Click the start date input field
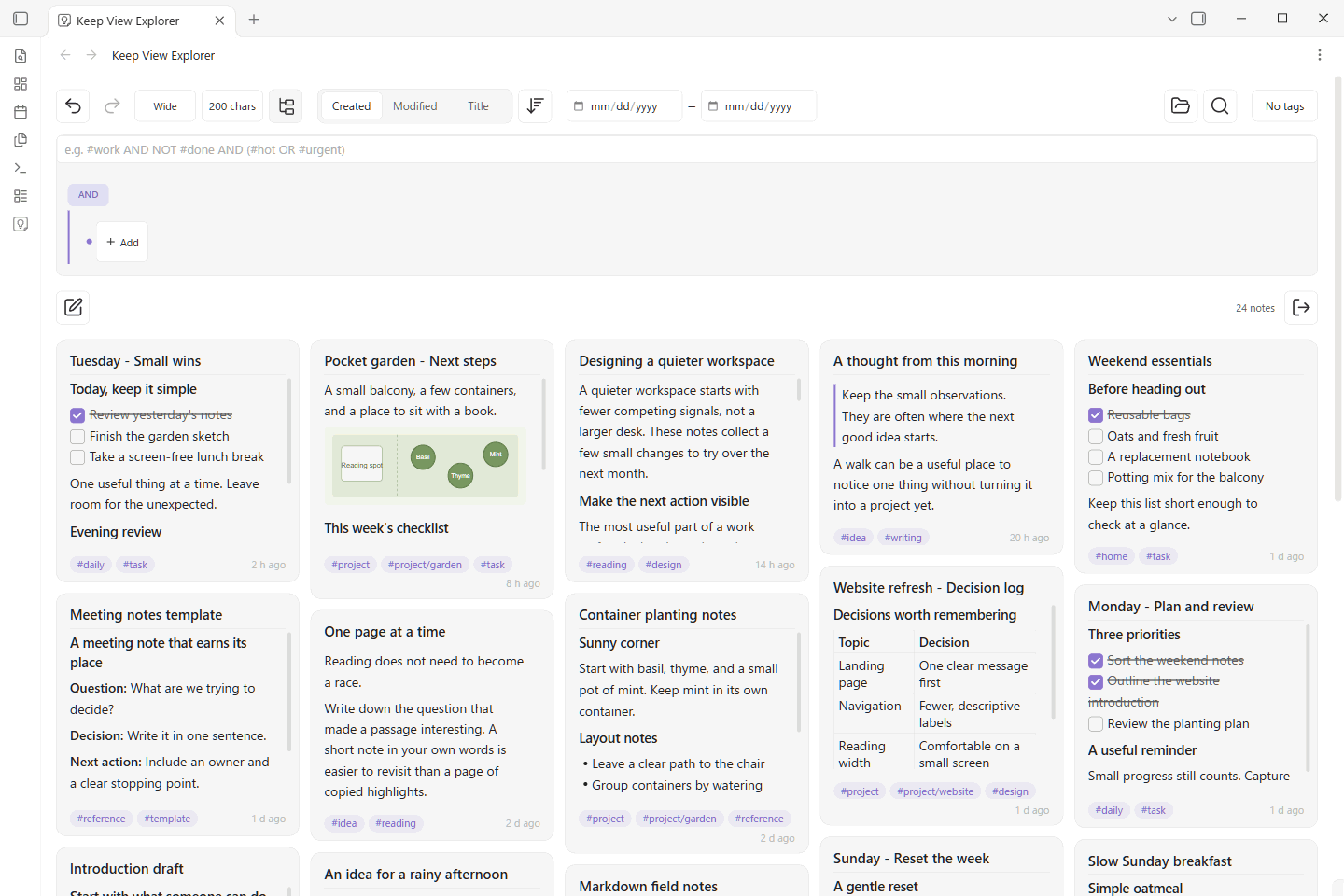The height and width of the screenshot is (896, 1344). click(624, 106)
